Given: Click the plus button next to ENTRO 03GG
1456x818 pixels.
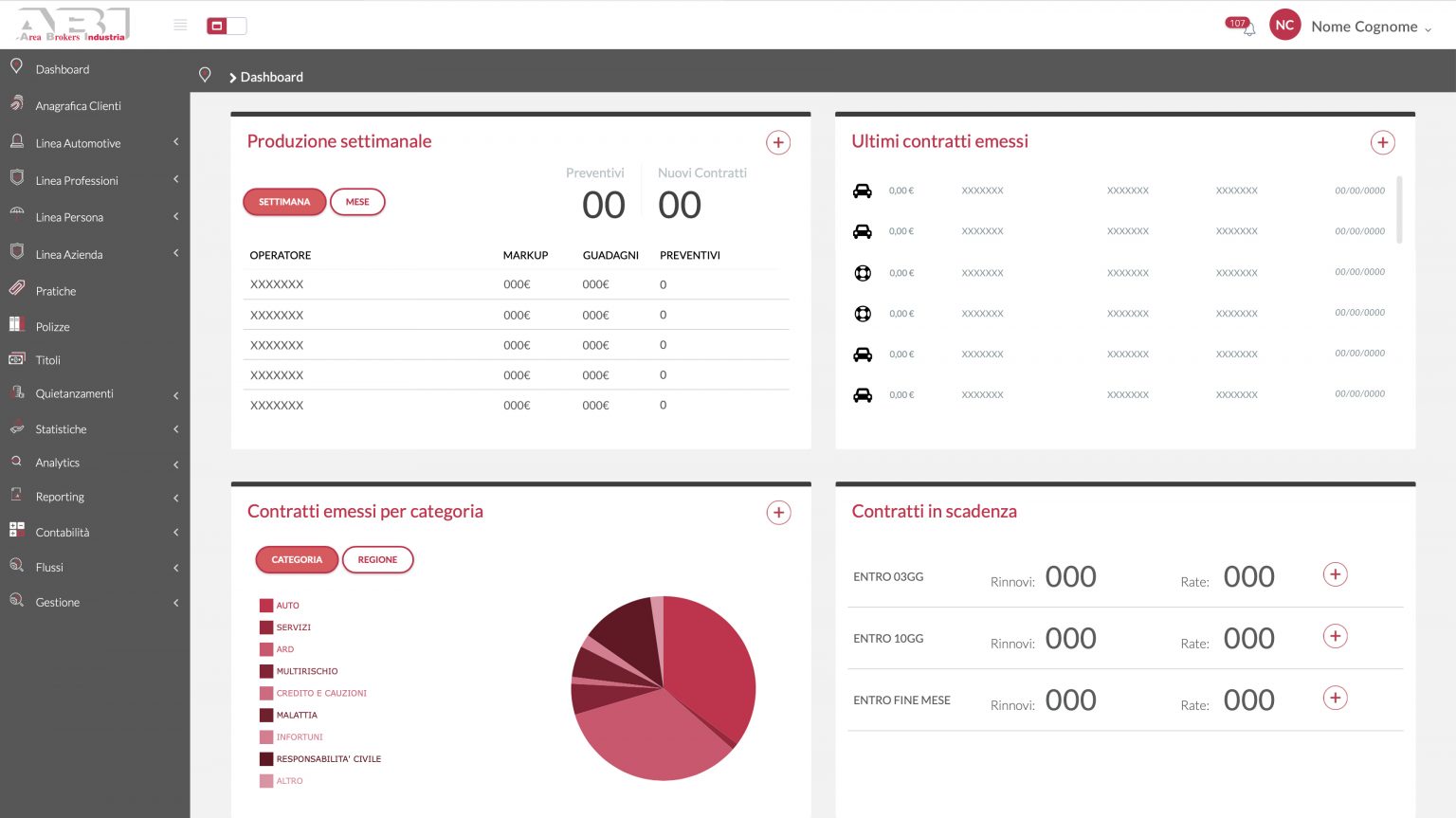Looking at the screenshot, I should pyautogui.click(x=1335, y=573).
